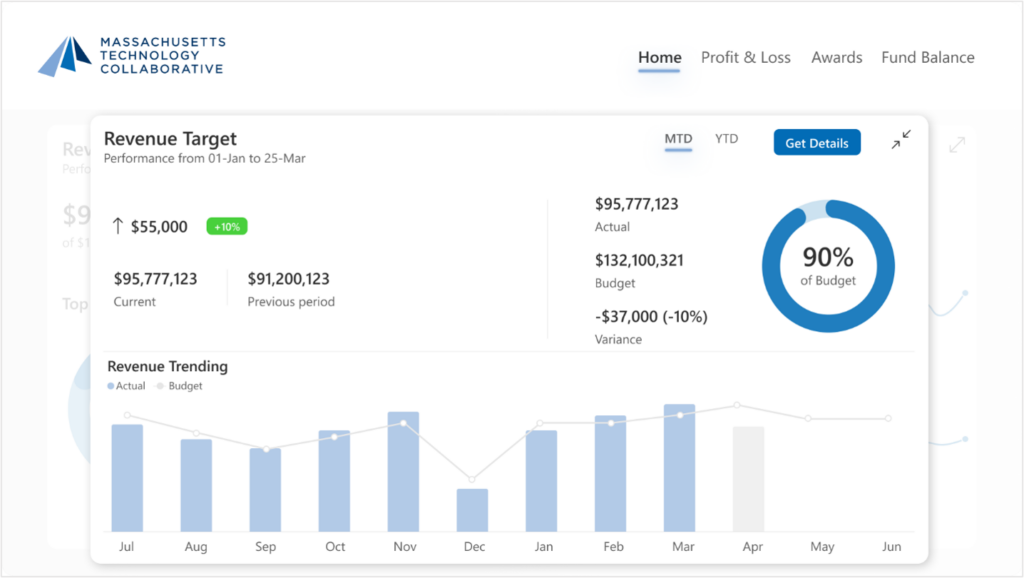Click the Revenue Trending heading
This screenshot has width=1024, height=578.
(x=168, y=366)
